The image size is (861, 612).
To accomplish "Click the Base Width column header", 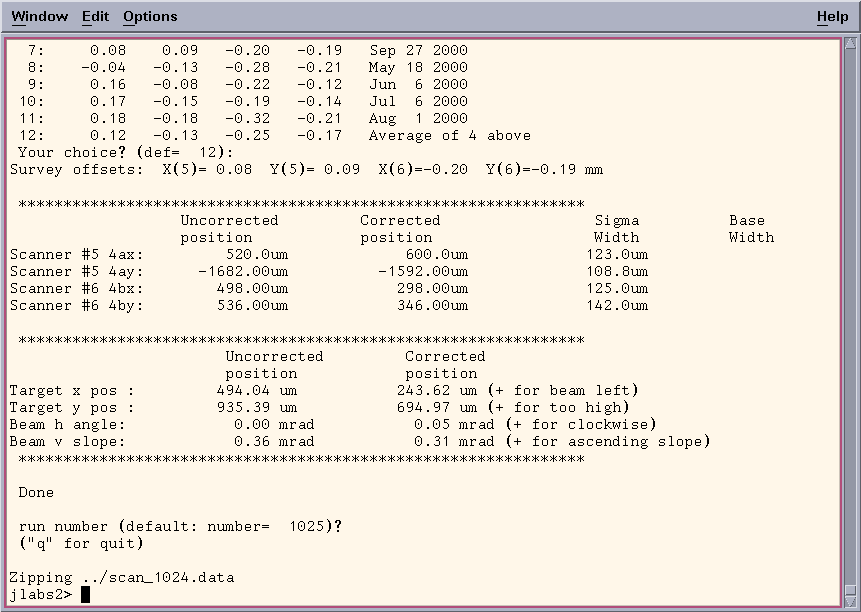I will [751, 229].
